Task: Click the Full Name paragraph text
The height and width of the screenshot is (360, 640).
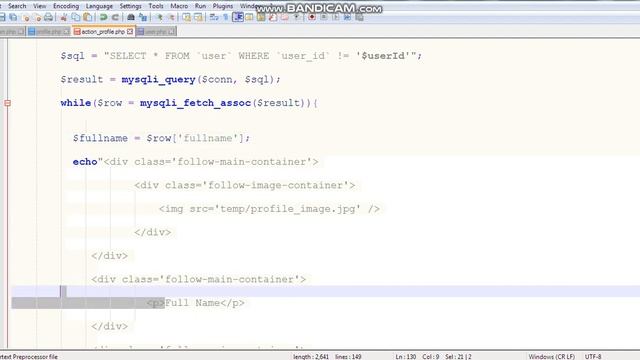Action: pyautogui.click(x=192, y=303)
